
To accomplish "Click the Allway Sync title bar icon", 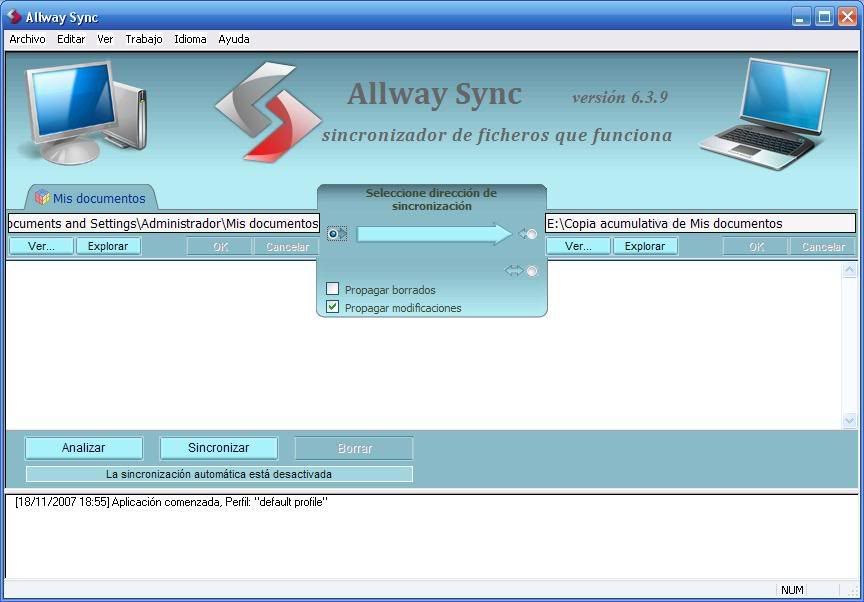I will pos(14,17).
